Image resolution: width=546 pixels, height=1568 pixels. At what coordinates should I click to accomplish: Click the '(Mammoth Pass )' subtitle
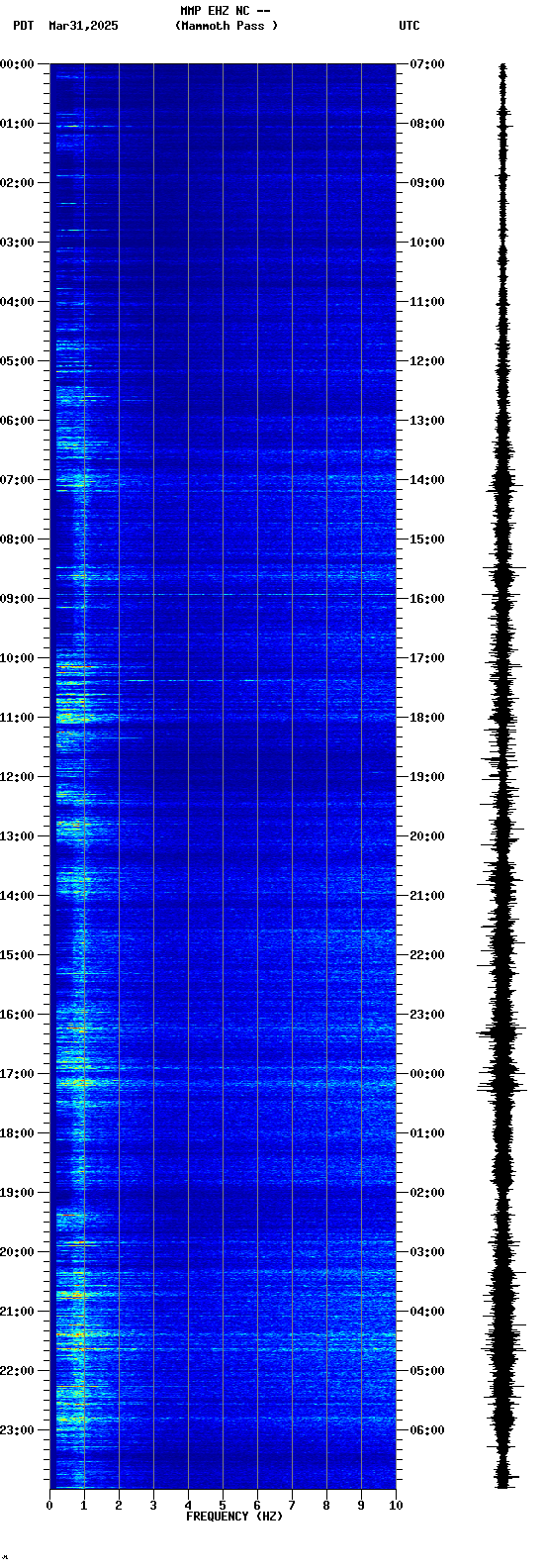coord(227,26)
